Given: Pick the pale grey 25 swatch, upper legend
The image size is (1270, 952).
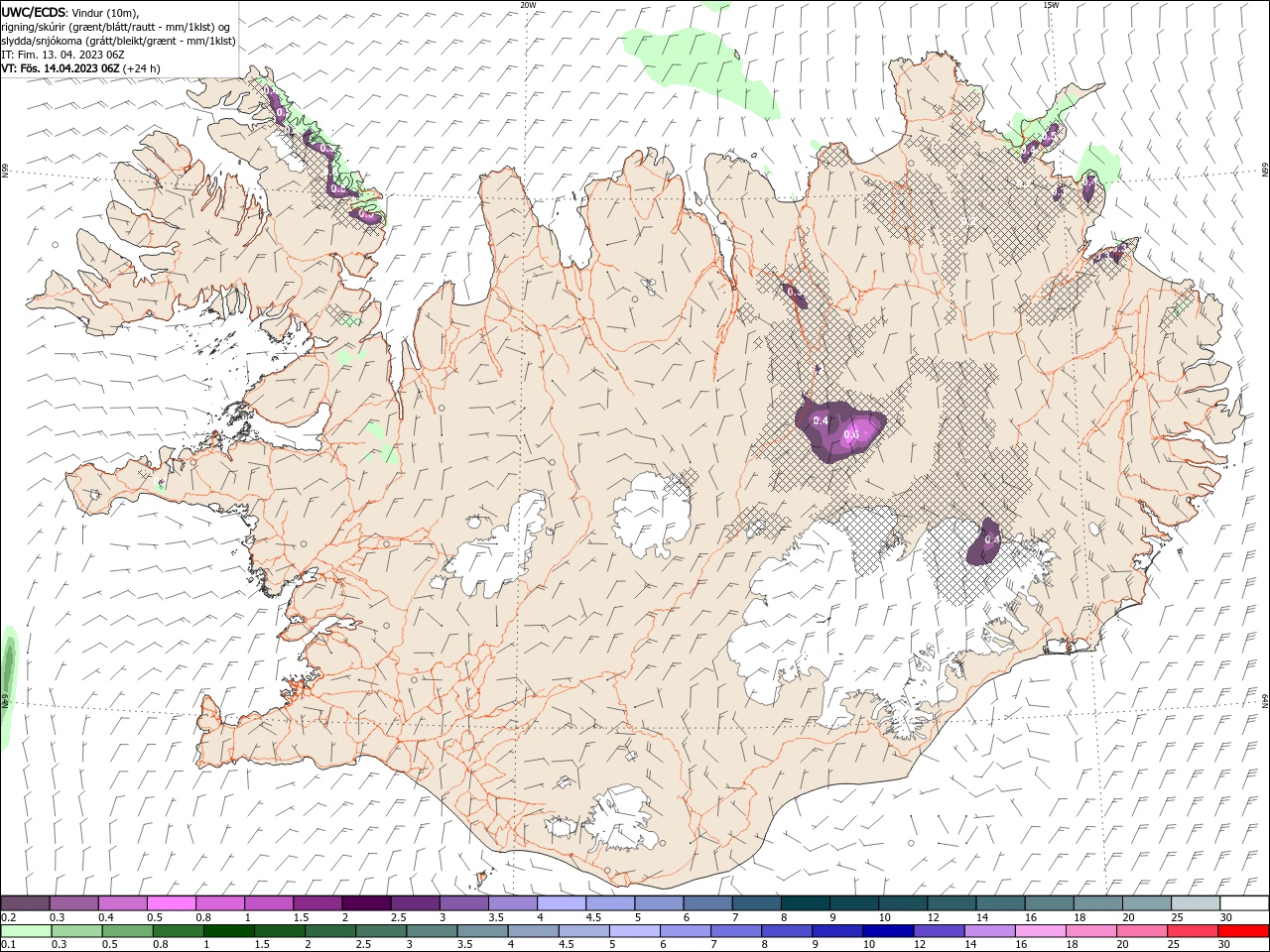Looking at the screenshot, I should point(1197,903).
